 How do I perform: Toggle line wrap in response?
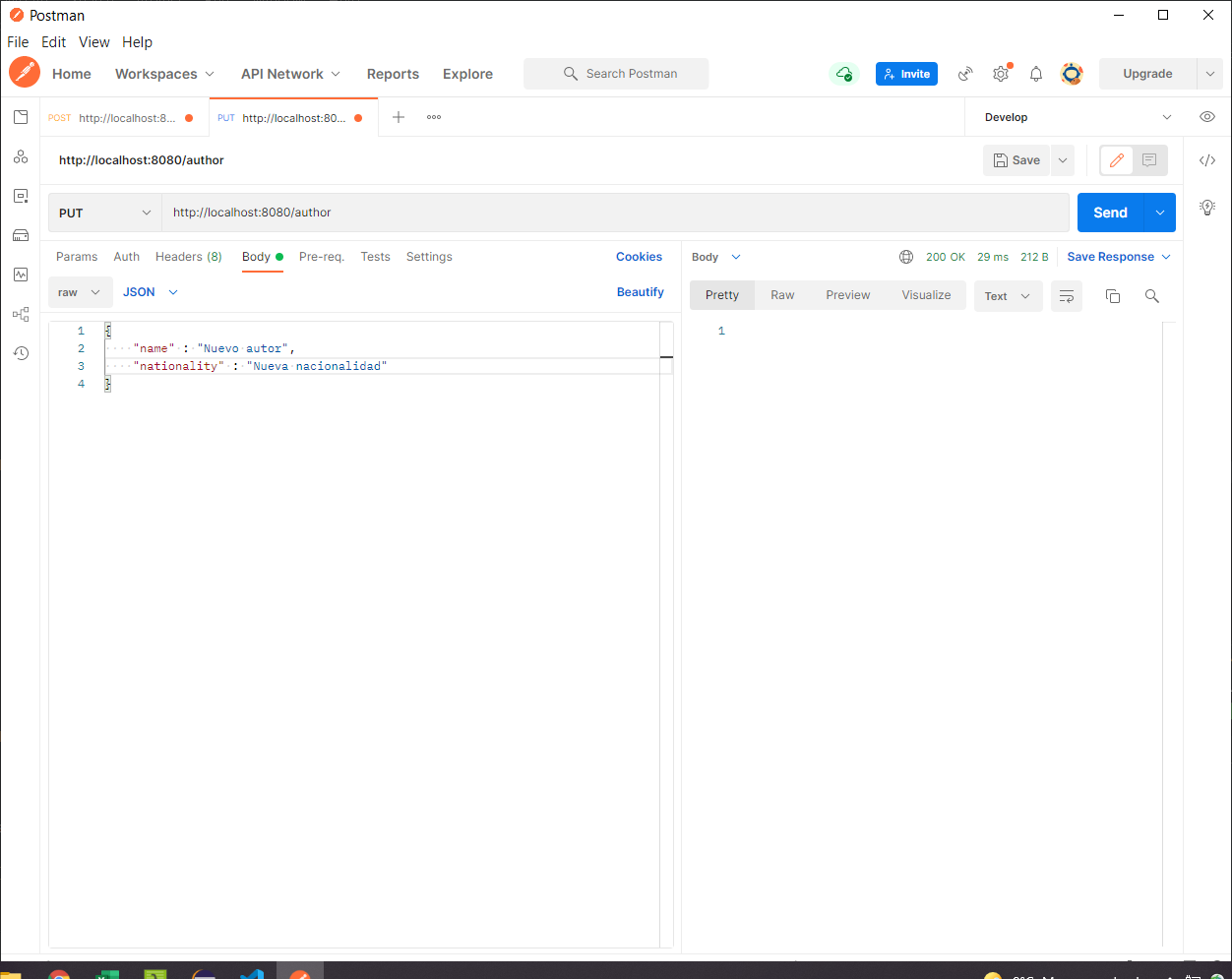pyautogui.click(x=1067, y=296)
